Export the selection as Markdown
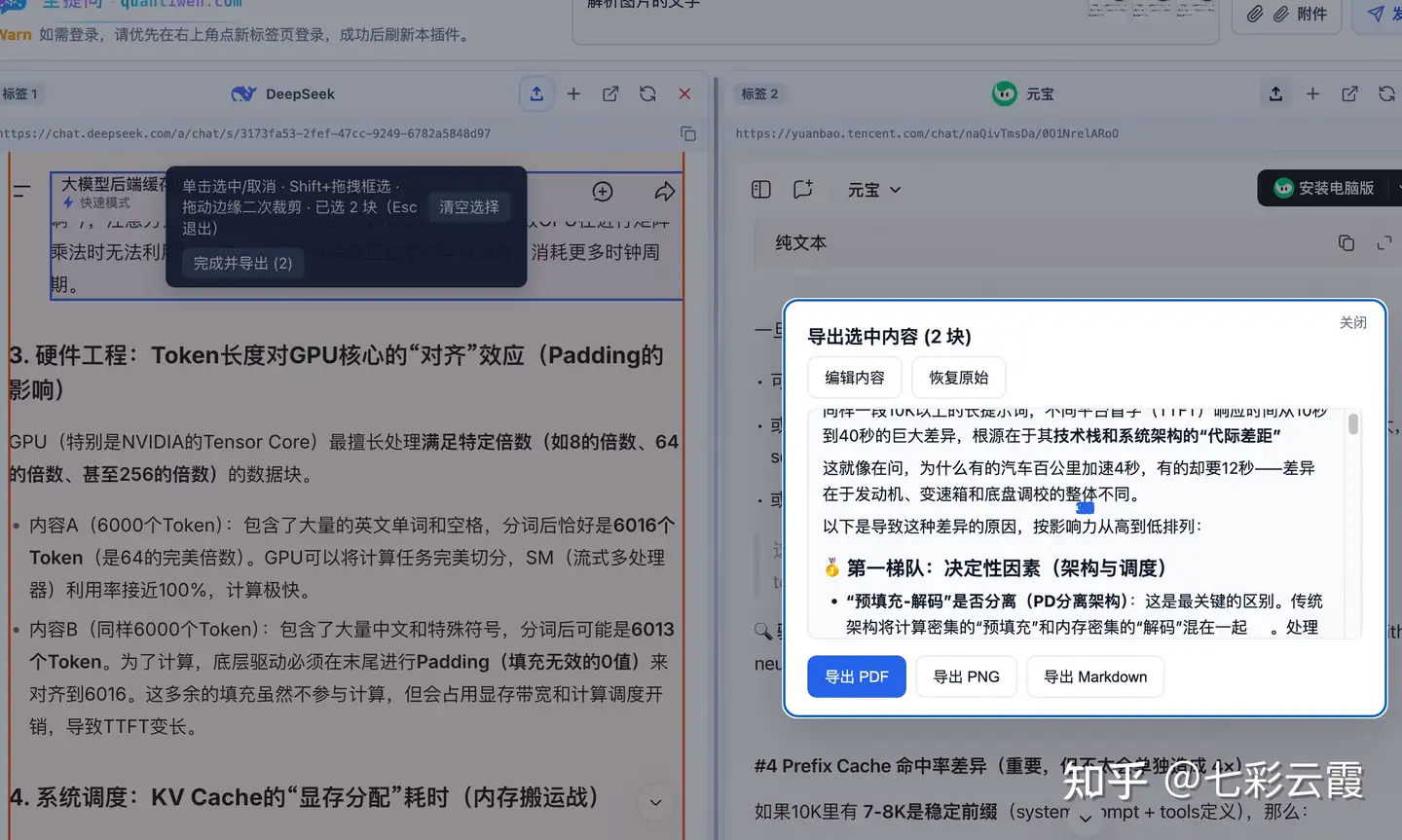The width and height of the screenshot is (1402, 840). point(1095,676)
